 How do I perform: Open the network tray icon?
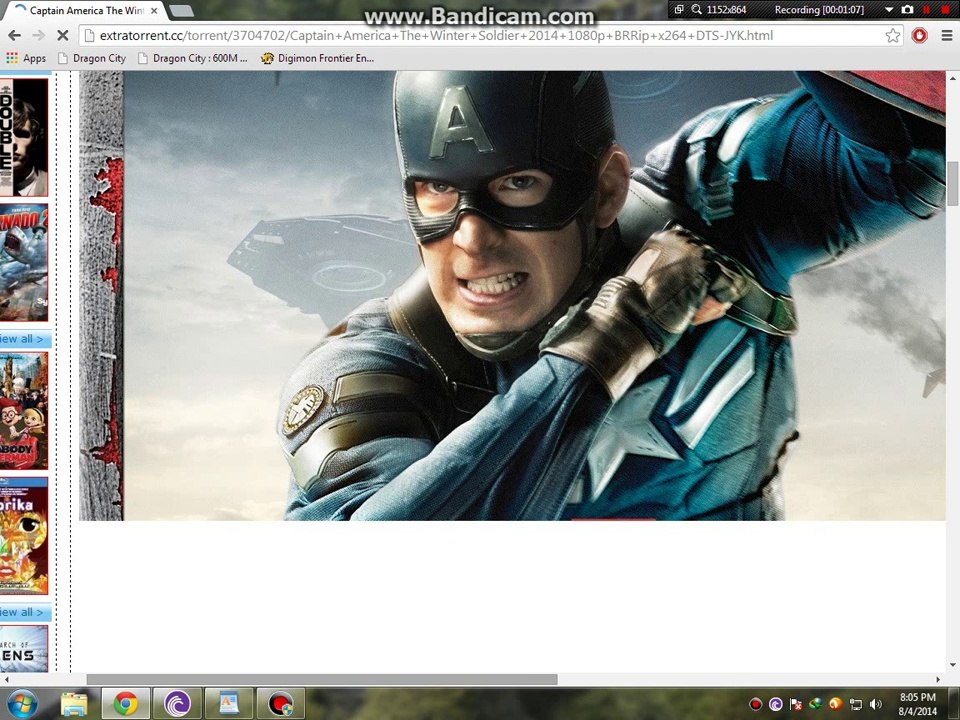855,704
